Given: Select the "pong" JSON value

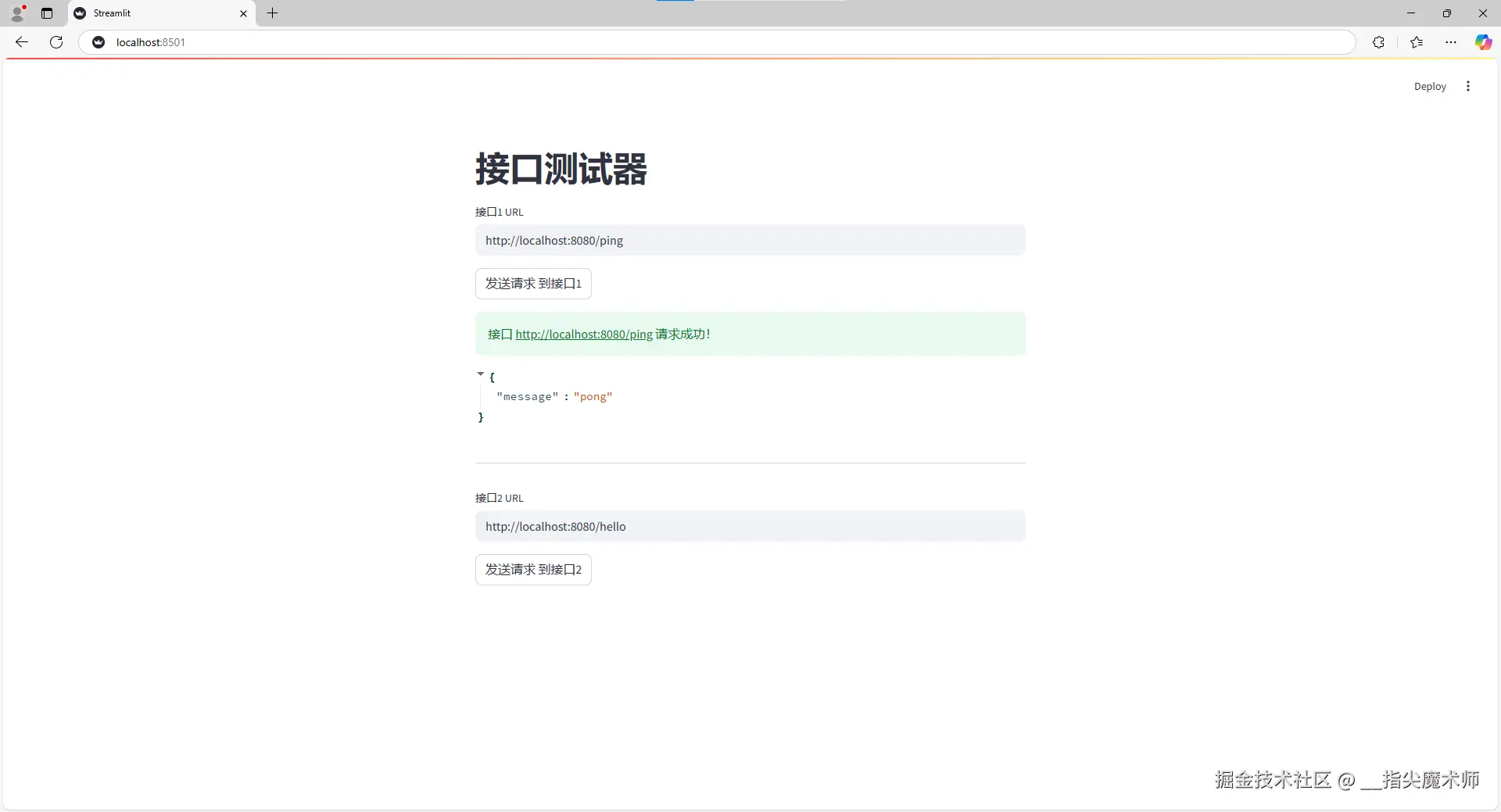Looking at the screenshot, I should coord(593,397).
